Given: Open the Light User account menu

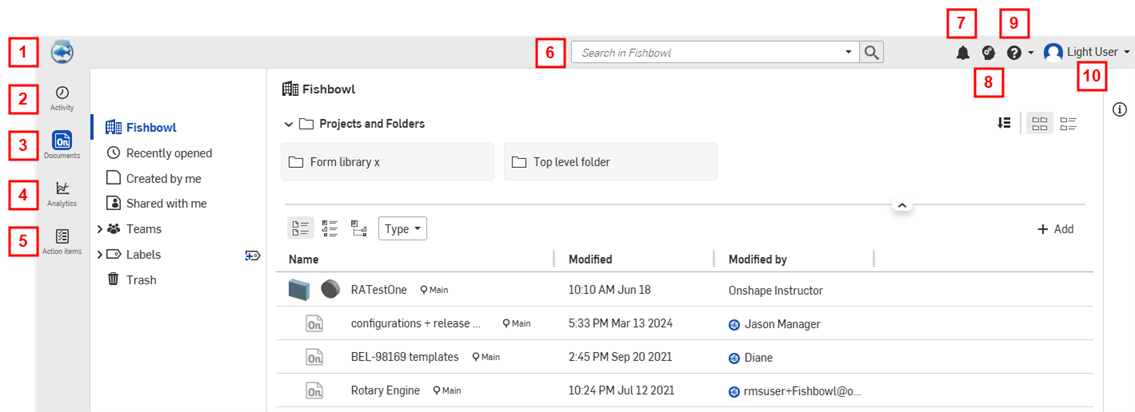Looking at the screenshot, I should (x=1087, y=52).
